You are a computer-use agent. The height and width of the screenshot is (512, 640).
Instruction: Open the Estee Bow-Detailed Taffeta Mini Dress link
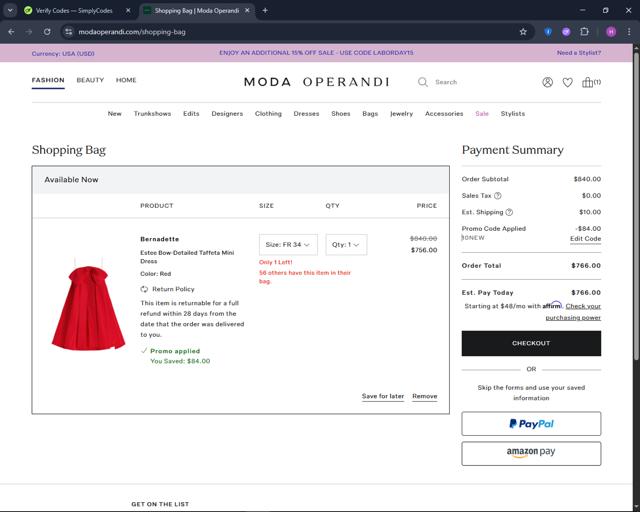187,257
